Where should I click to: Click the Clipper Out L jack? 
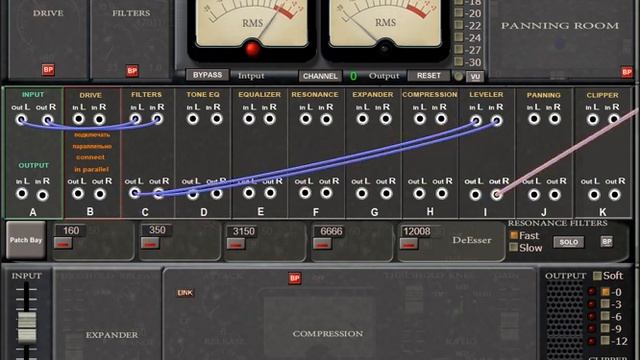point(594,195)
